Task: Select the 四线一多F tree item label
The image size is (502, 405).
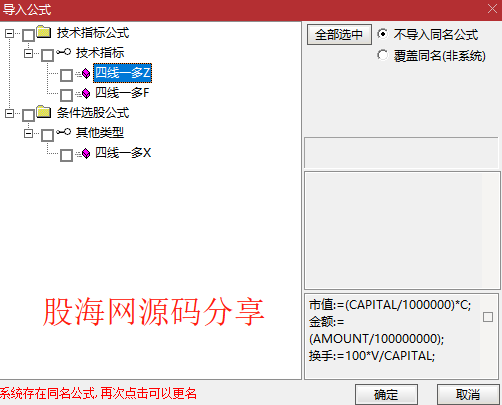Action: click(122, 93)
